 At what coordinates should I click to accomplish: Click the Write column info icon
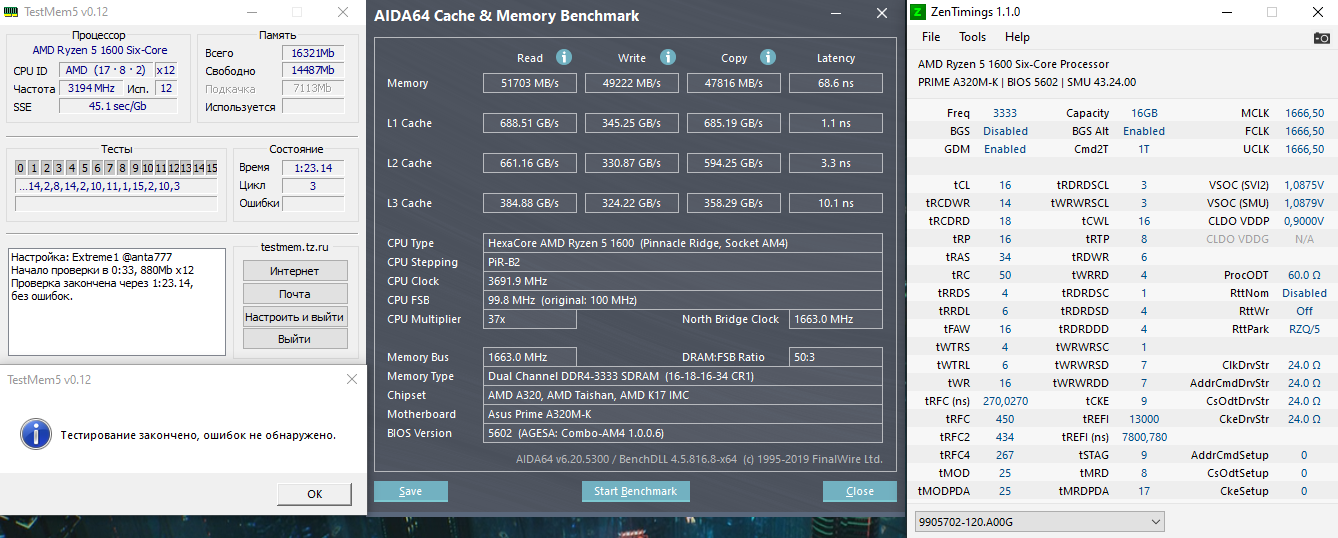(x=668, y=58)
